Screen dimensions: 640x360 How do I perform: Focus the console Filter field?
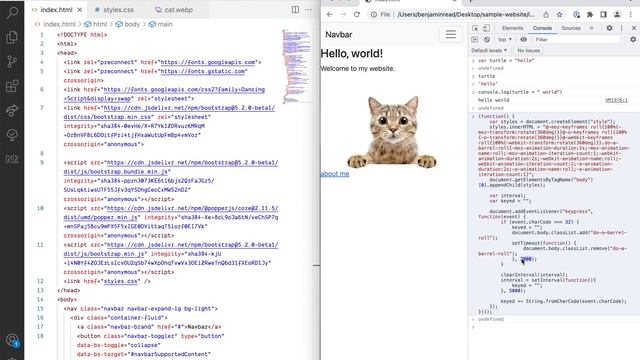click(x=577, y=40)
